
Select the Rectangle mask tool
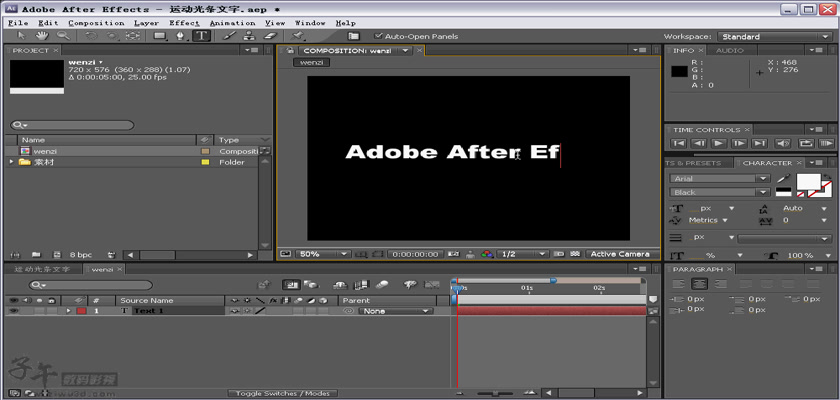click(x=160, y=36)
